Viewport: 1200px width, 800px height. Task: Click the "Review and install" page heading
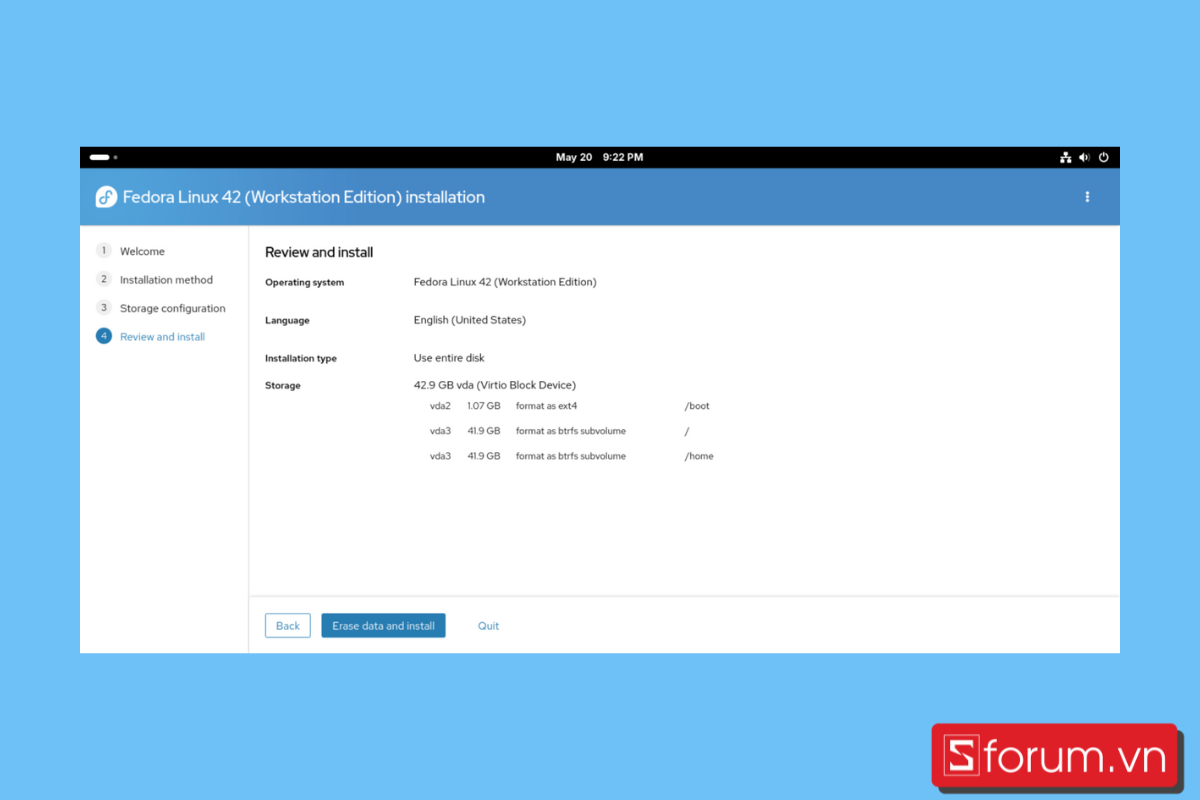pyautogui.click(x=319, y=253)
